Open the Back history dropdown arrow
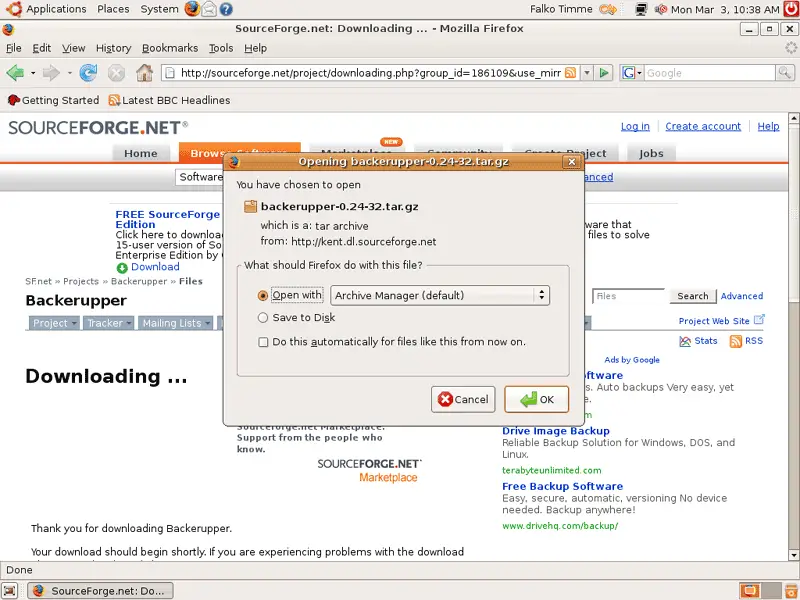 33,73
